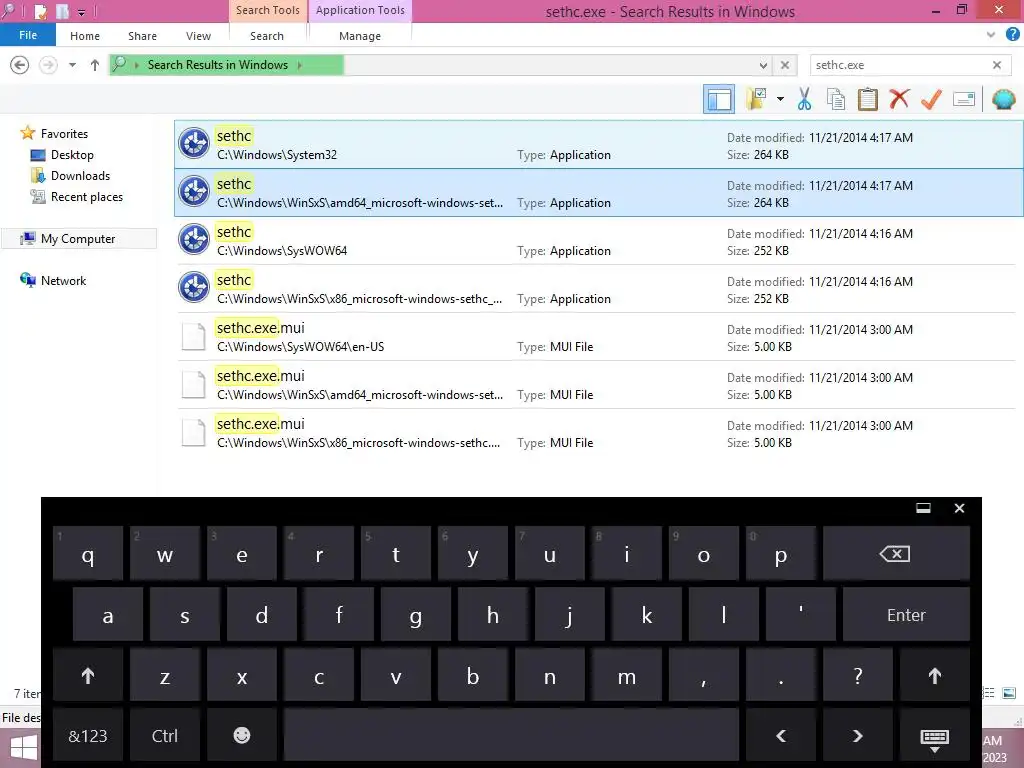Viewport: 1024px width, 768px height.
Task: Switch to &123 symbols keyboard layout
Action: tap(88, 735)
